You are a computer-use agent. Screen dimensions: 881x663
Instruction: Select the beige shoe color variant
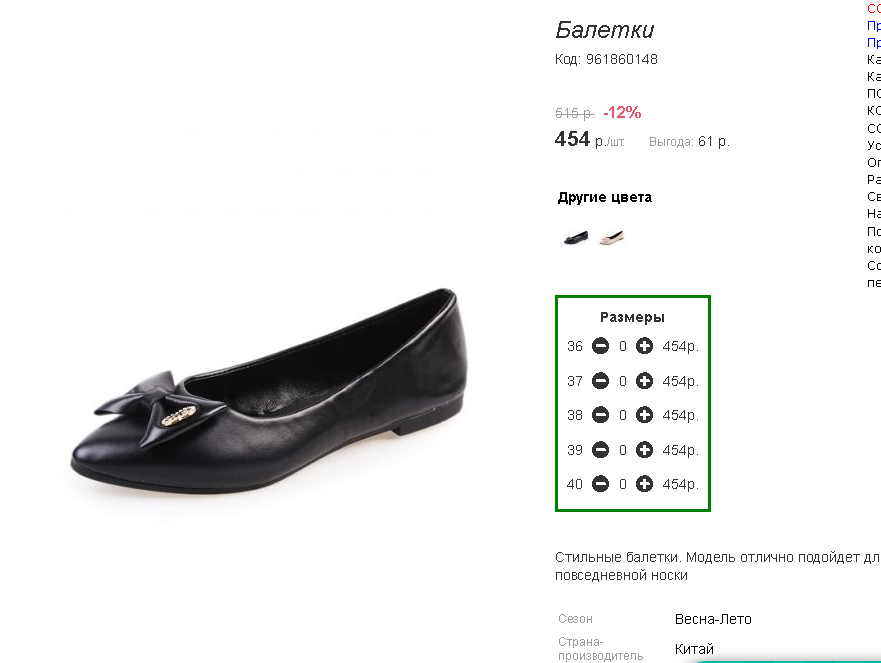(612, 238)
